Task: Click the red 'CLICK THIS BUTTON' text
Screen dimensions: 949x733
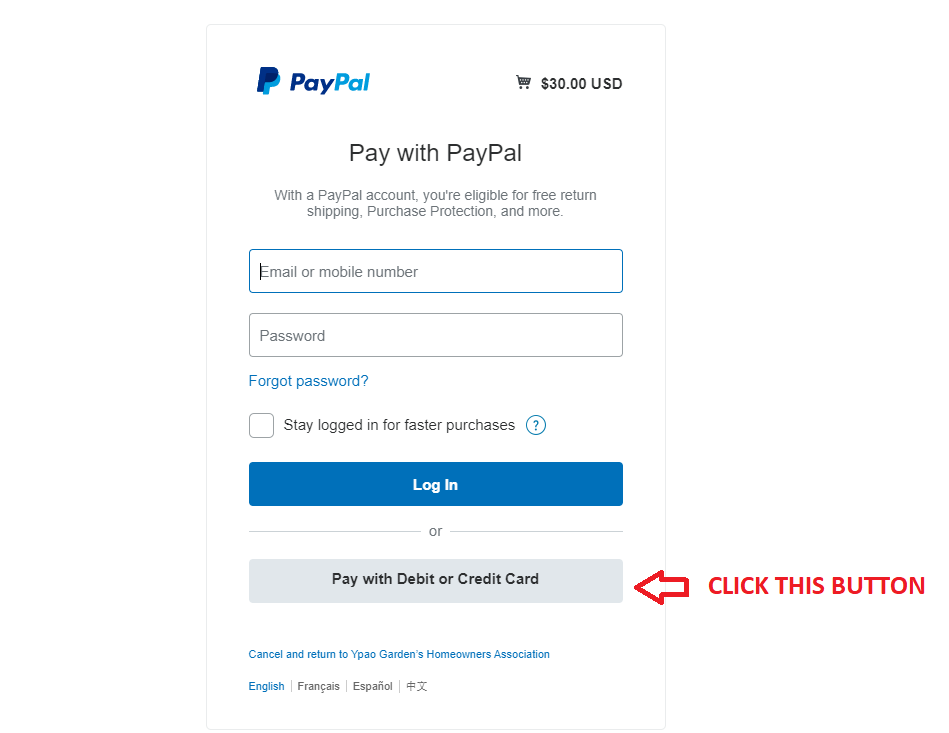Action: click(816, 586)
